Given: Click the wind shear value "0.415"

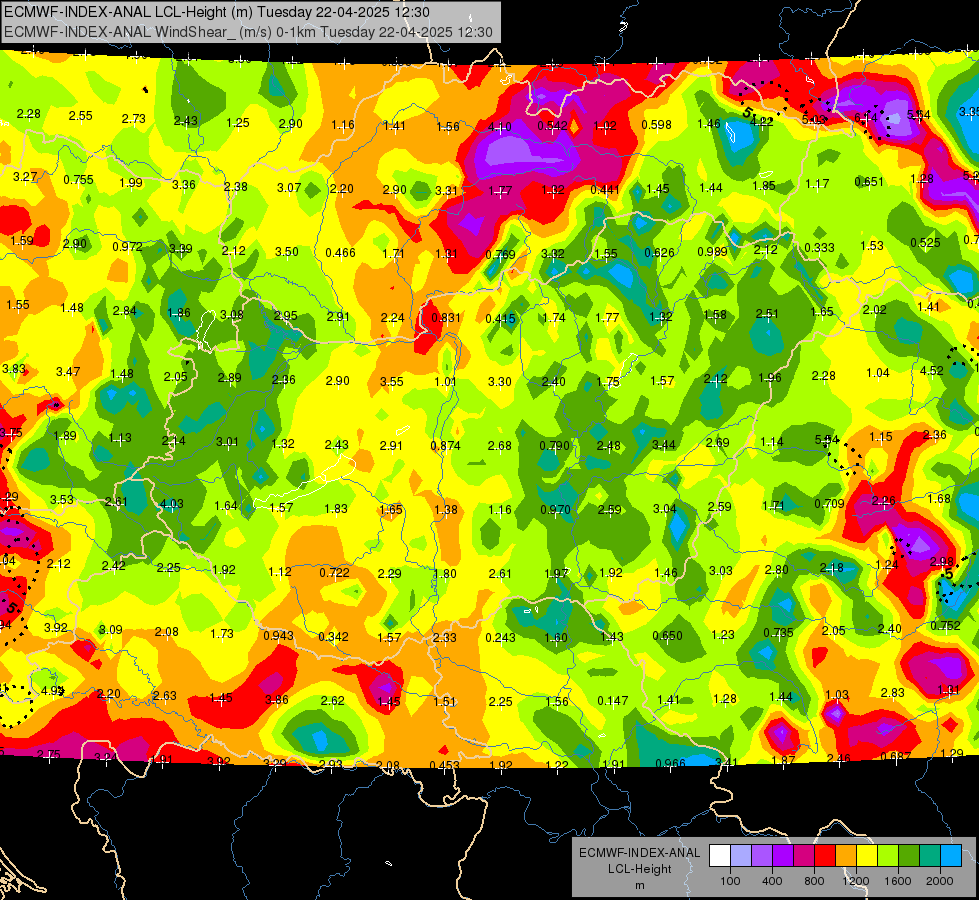Looking at the screenshot, I should click(500, 319).
